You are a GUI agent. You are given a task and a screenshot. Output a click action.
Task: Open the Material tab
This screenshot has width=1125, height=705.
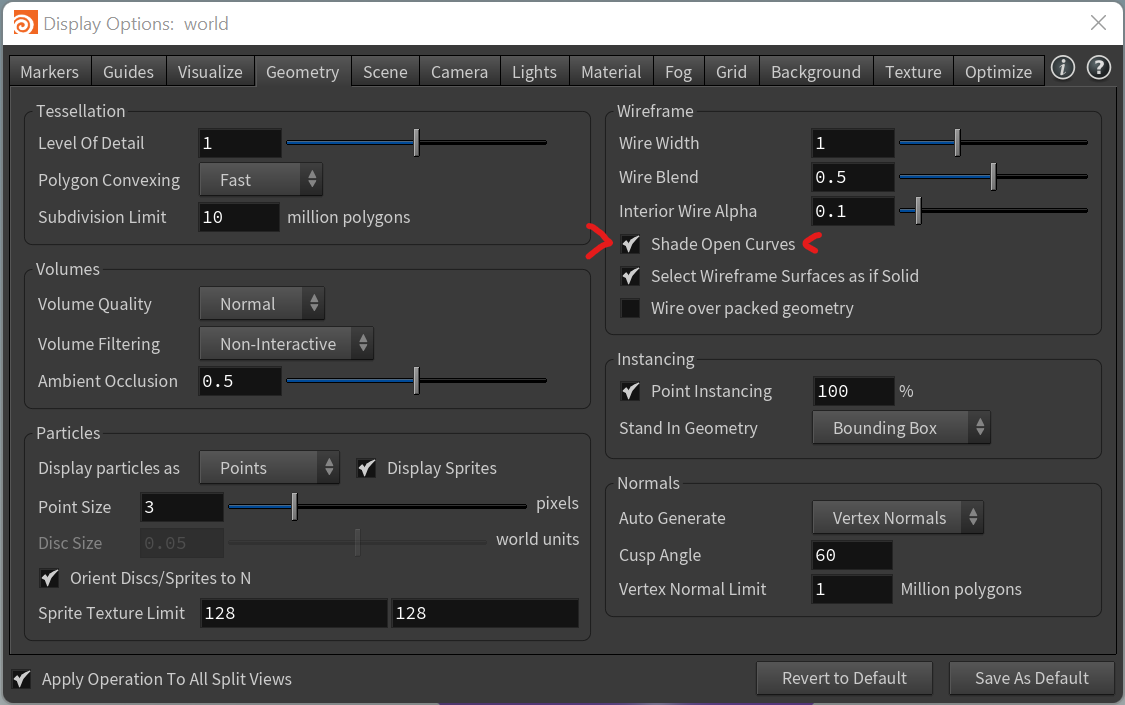(x=611, y=72)
